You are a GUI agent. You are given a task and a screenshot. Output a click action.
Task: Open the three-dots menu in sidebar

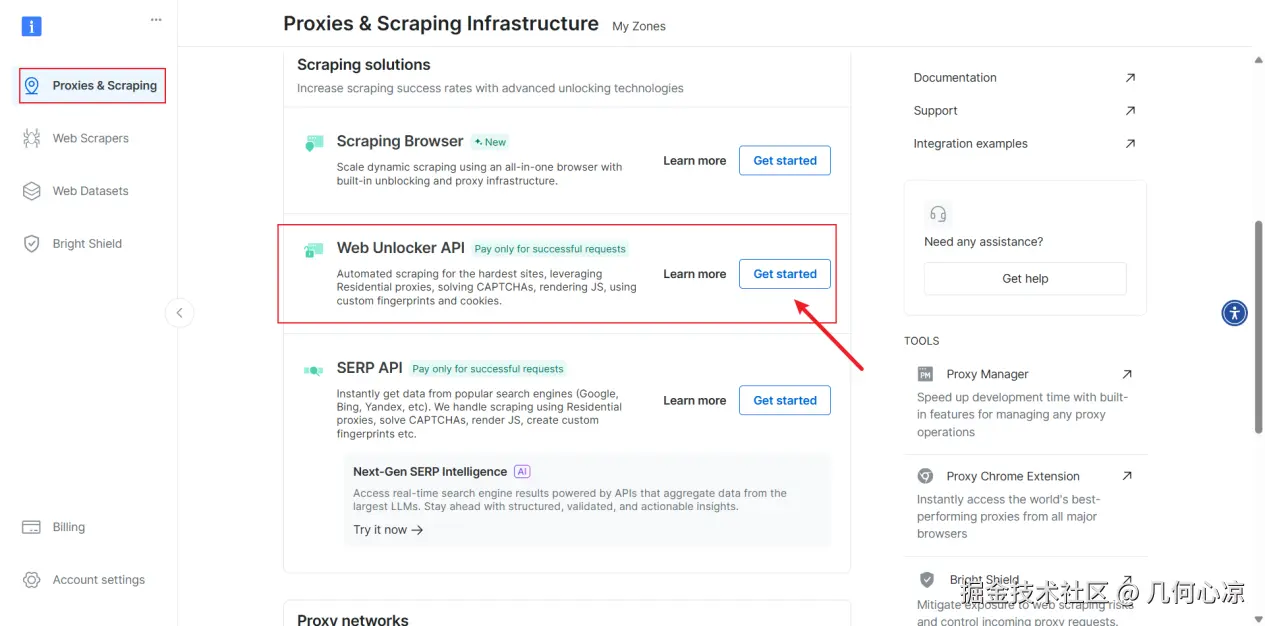pyautogui.click(x=156, y=20)
